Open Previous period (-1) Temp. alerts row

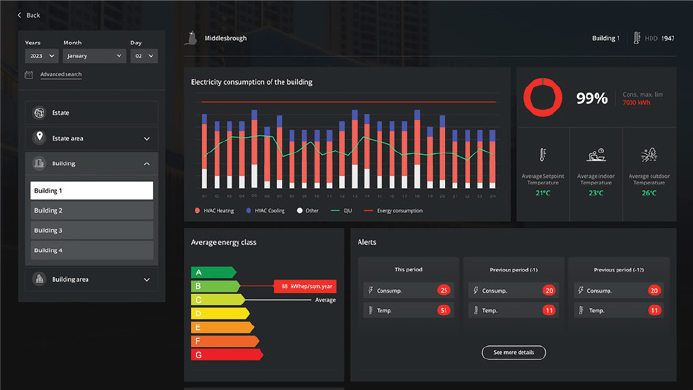coord(514,310)
